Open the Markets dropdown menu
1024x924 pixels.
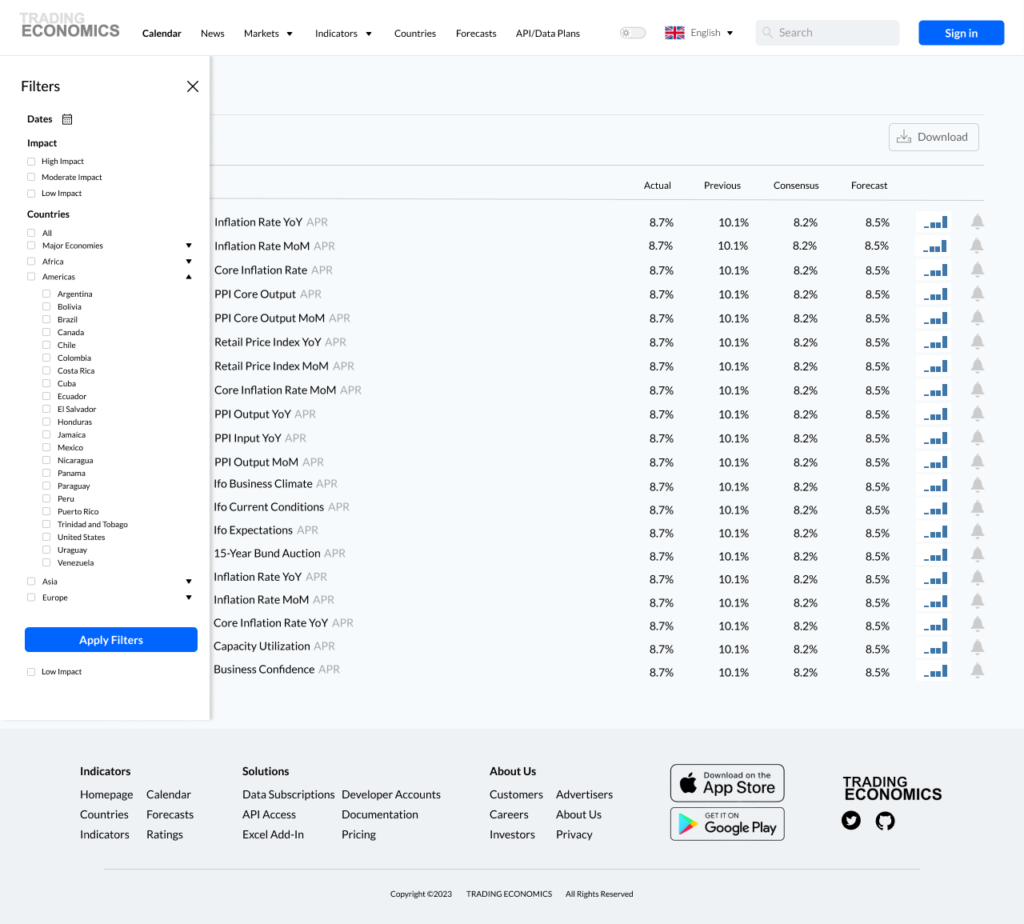(268, 33)
